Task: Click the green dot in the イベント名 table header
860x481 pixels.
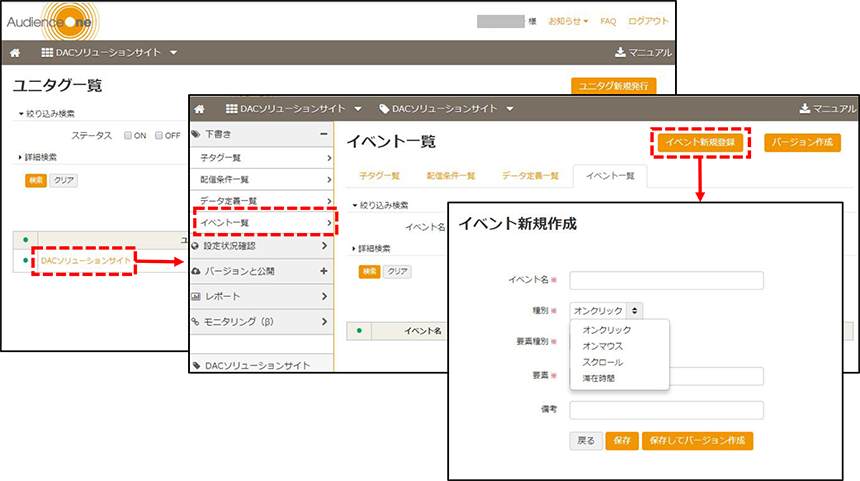Action: coord(359,331)
